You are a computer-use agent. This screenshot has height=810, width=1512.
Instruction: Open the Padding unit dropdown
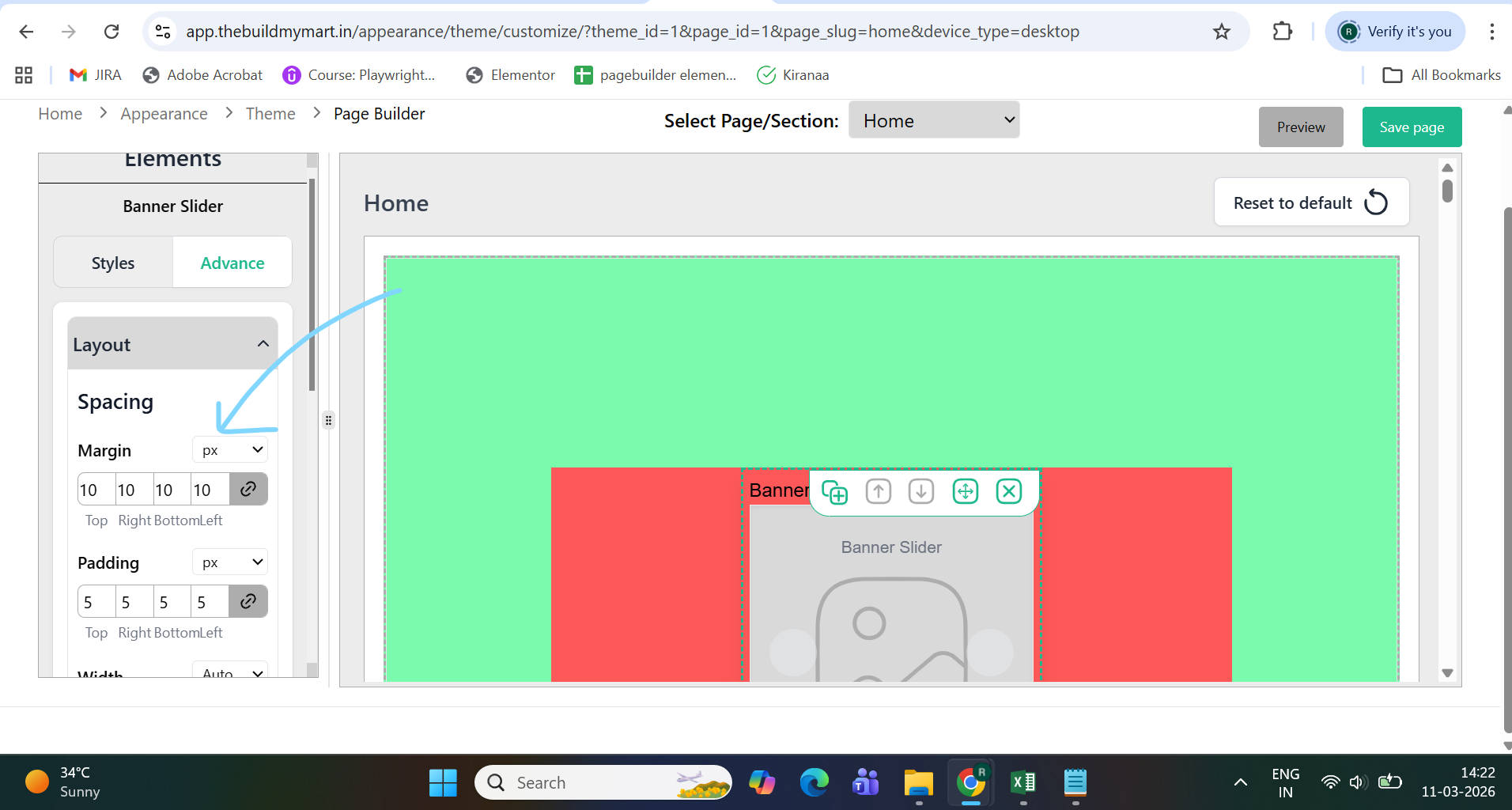pos(230,562)
